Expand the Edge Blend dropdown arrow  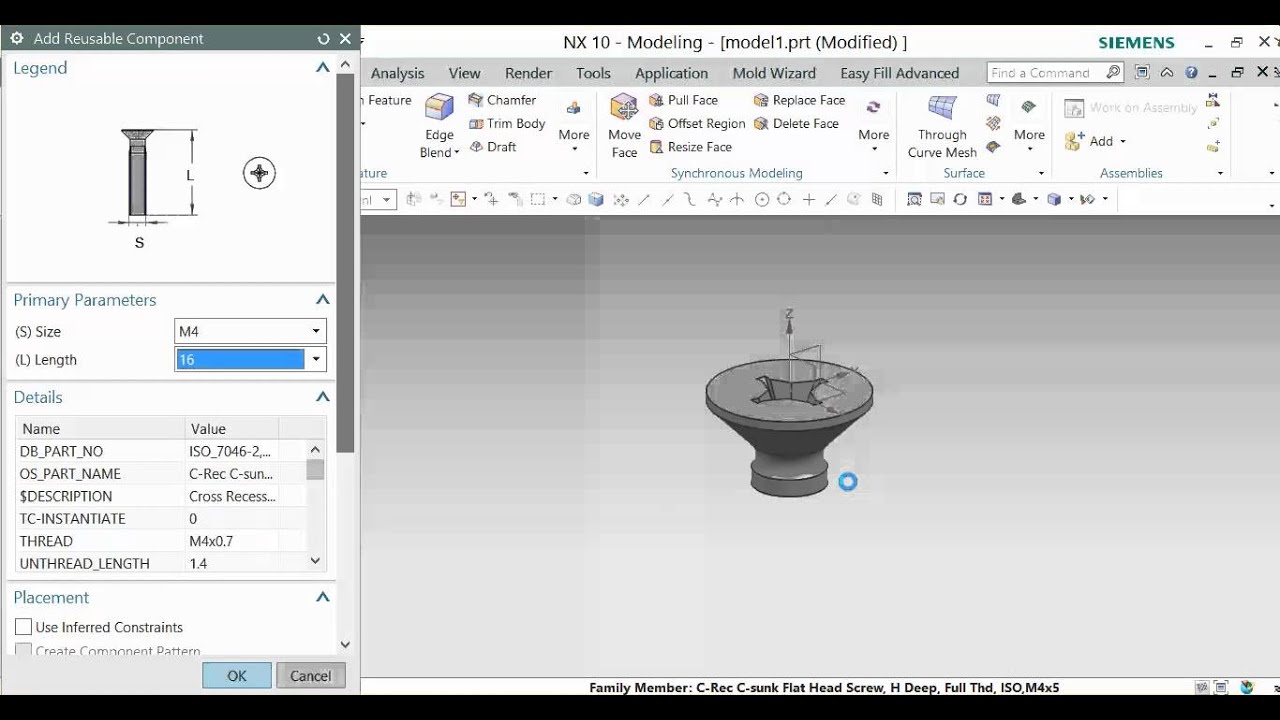click(x=456, y=153)
